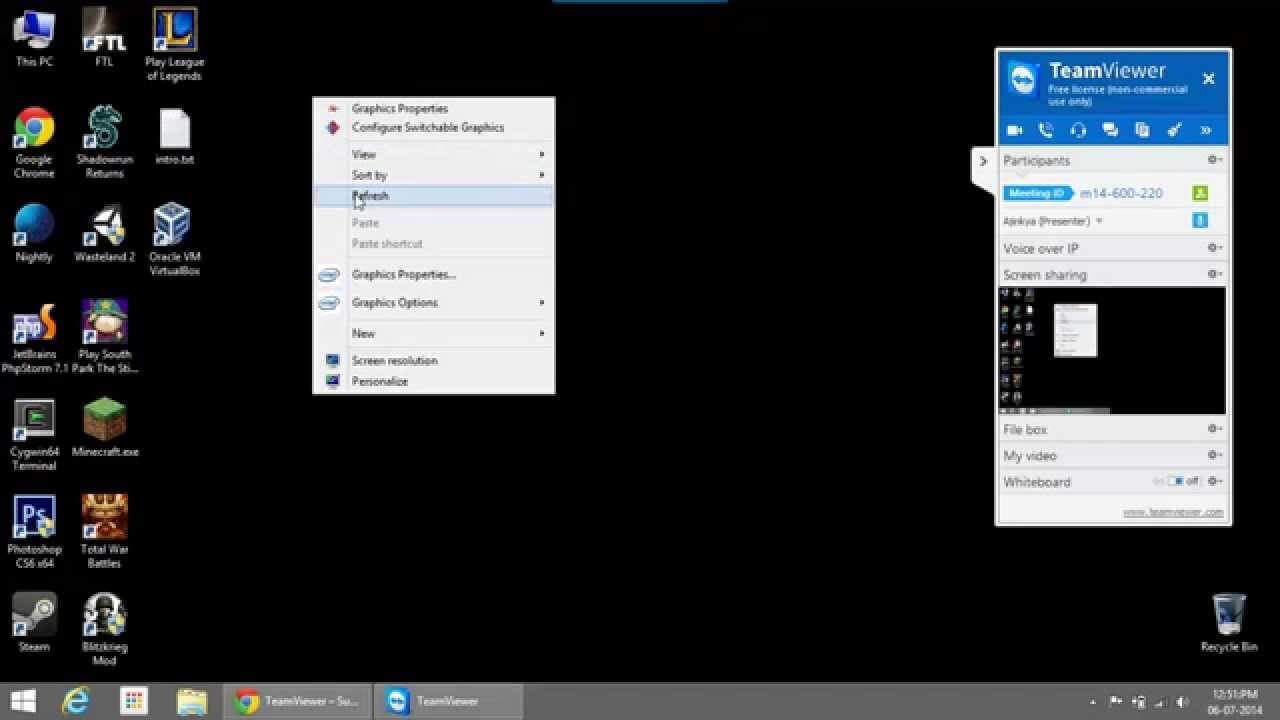Select Play League of Legends shortcut

click(174, 46)
